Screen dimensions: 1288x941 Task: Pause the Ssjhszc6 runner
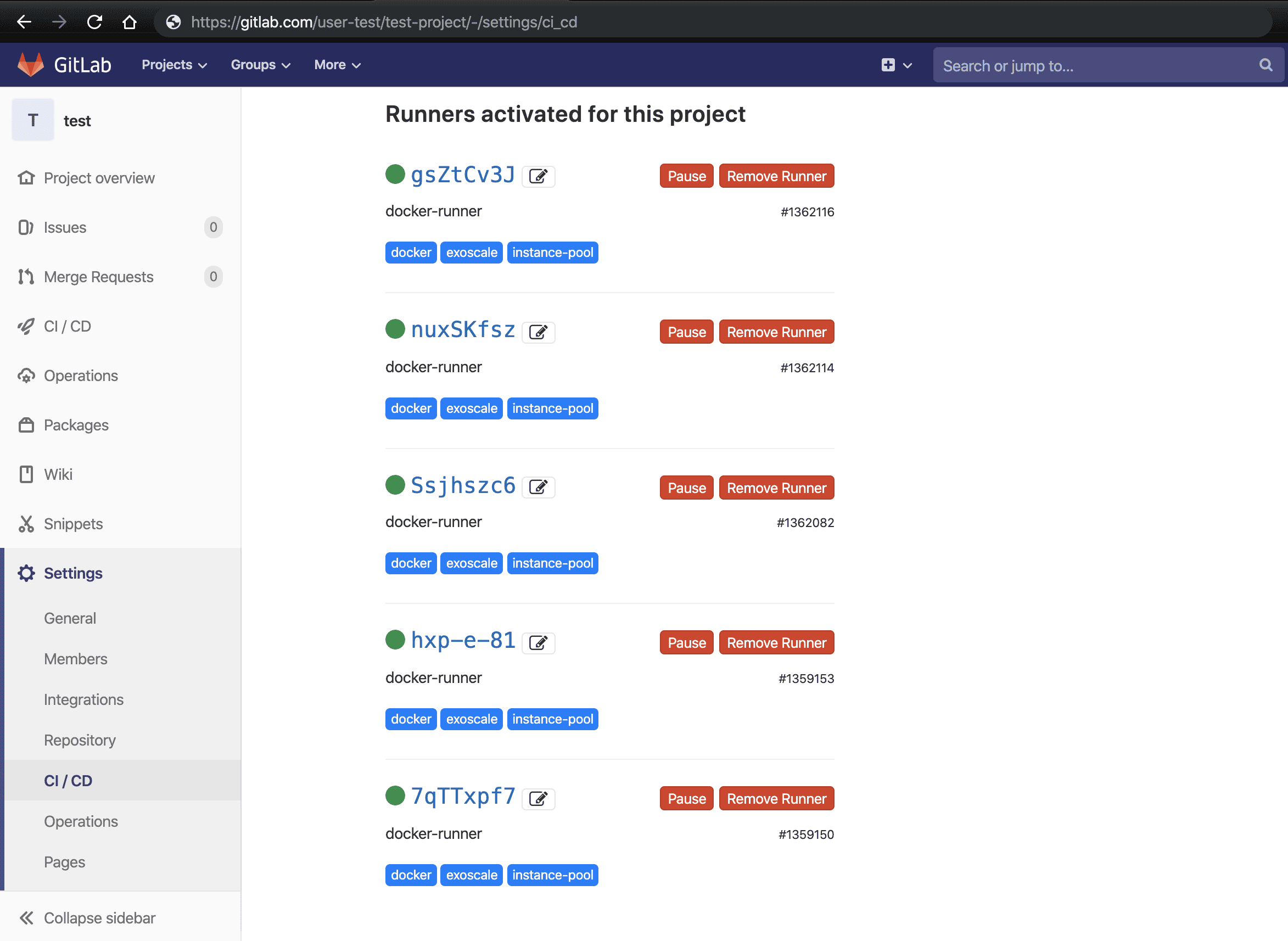pos(686,488)
